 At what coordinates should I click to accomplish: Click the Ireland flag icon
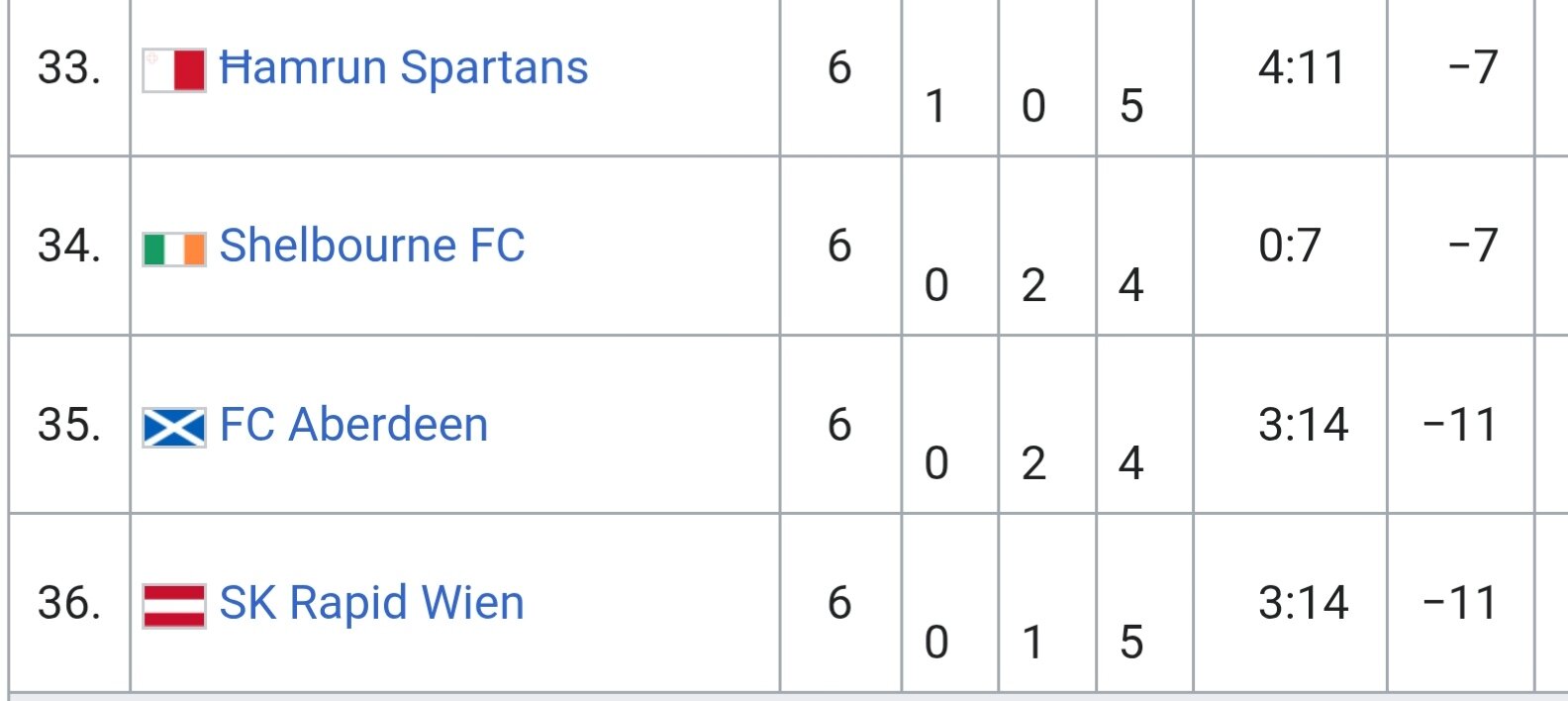click(x=174, y=250)
